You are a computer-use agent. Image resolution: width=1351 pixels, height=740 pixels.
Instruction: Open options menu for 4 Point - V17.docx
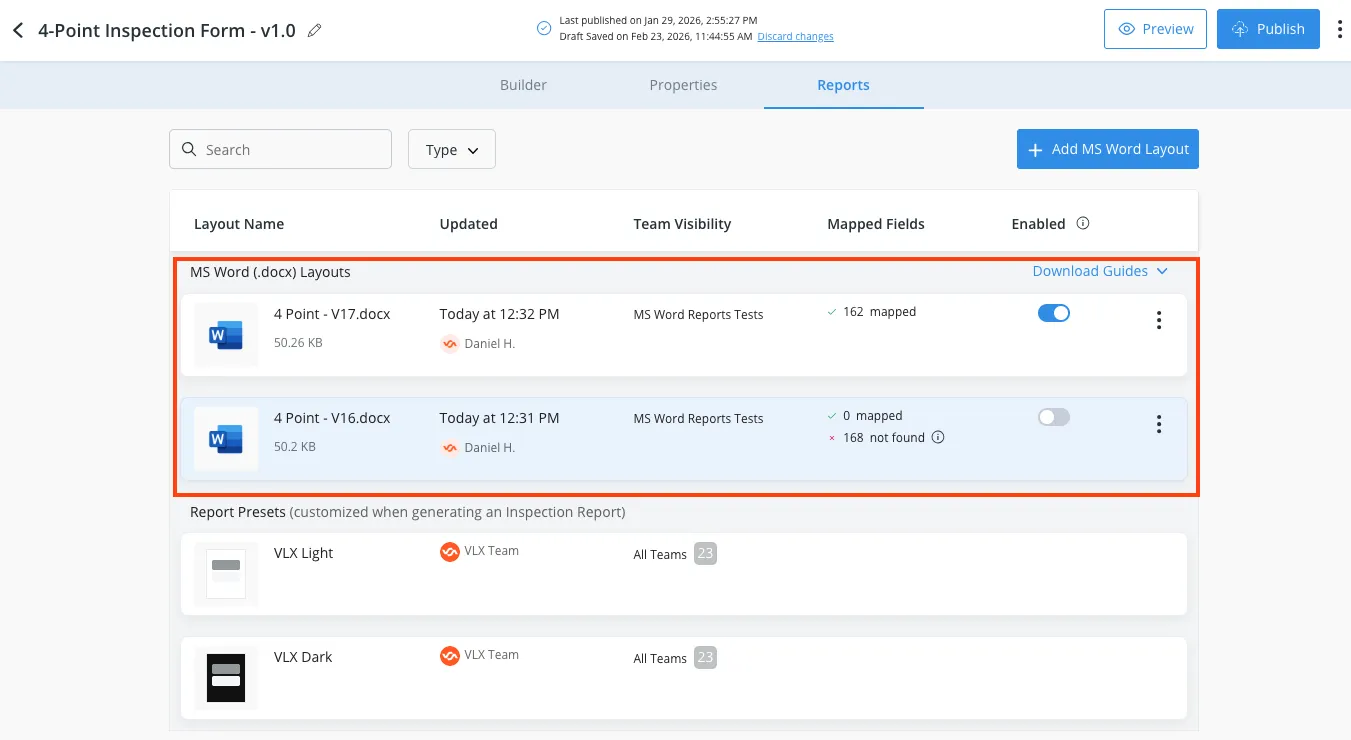[1159, 320]
